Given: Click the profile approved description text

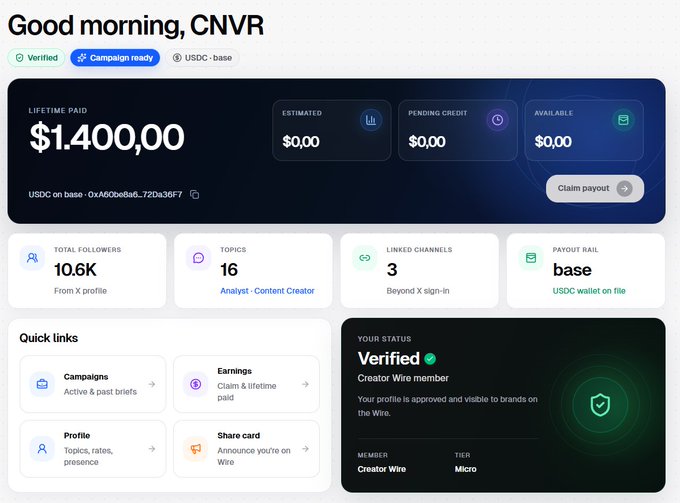Looking at the screenshot, I should pos(448,406).
